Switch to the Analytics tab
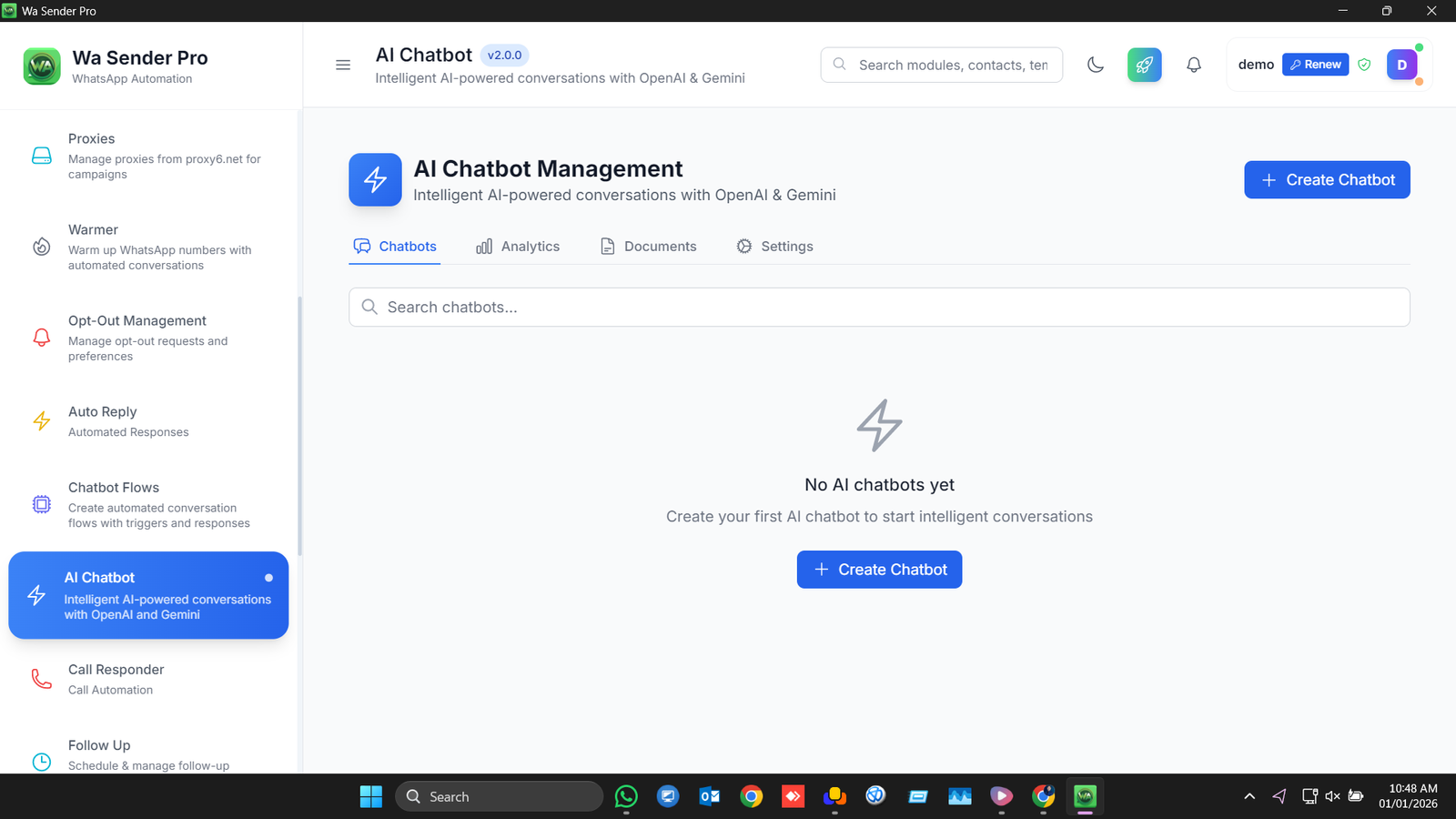Screen dimensions: 1456x819 [518, 246]
